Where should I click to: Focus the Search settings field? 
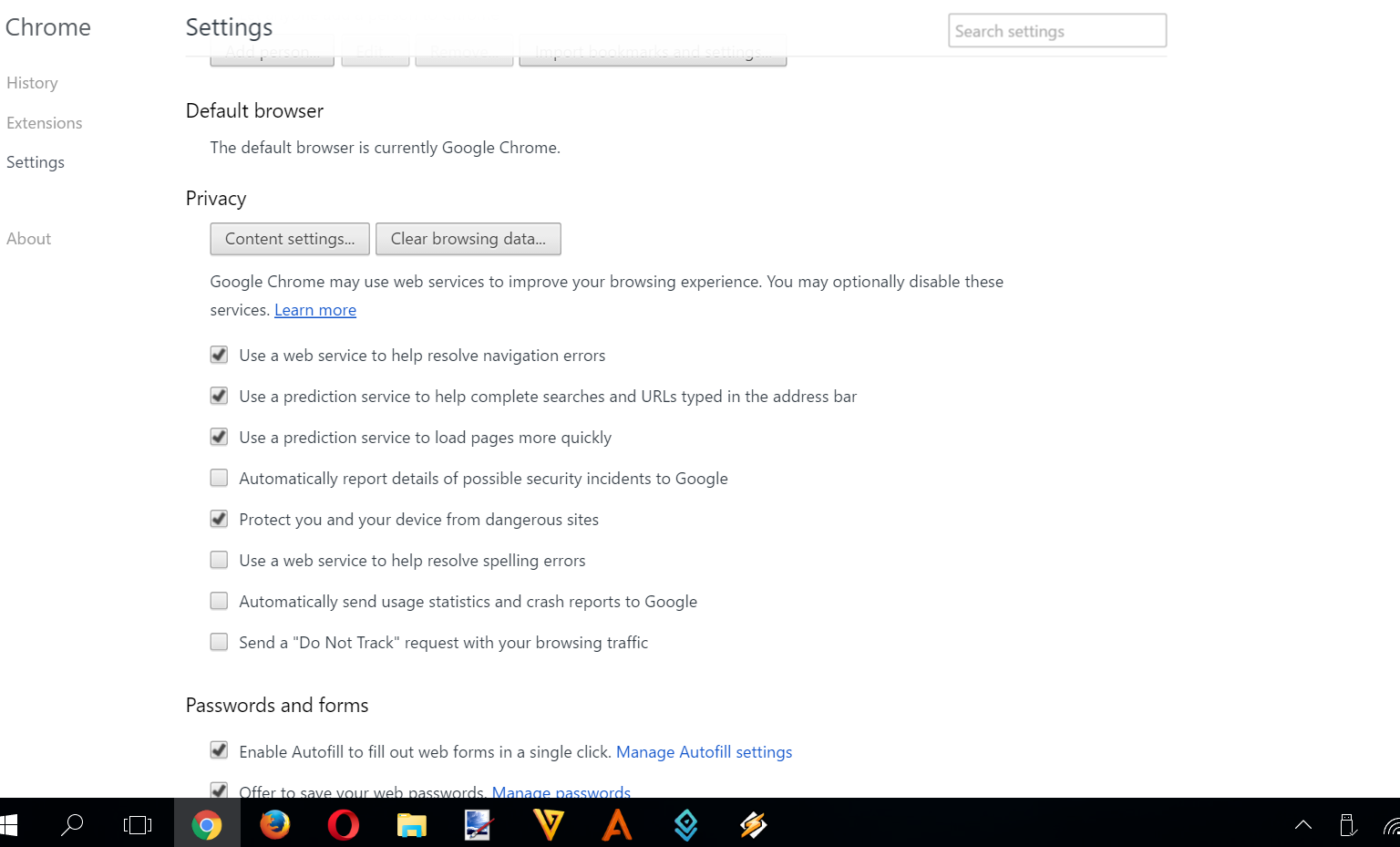pyautogui.click(x=1057, y=31)
